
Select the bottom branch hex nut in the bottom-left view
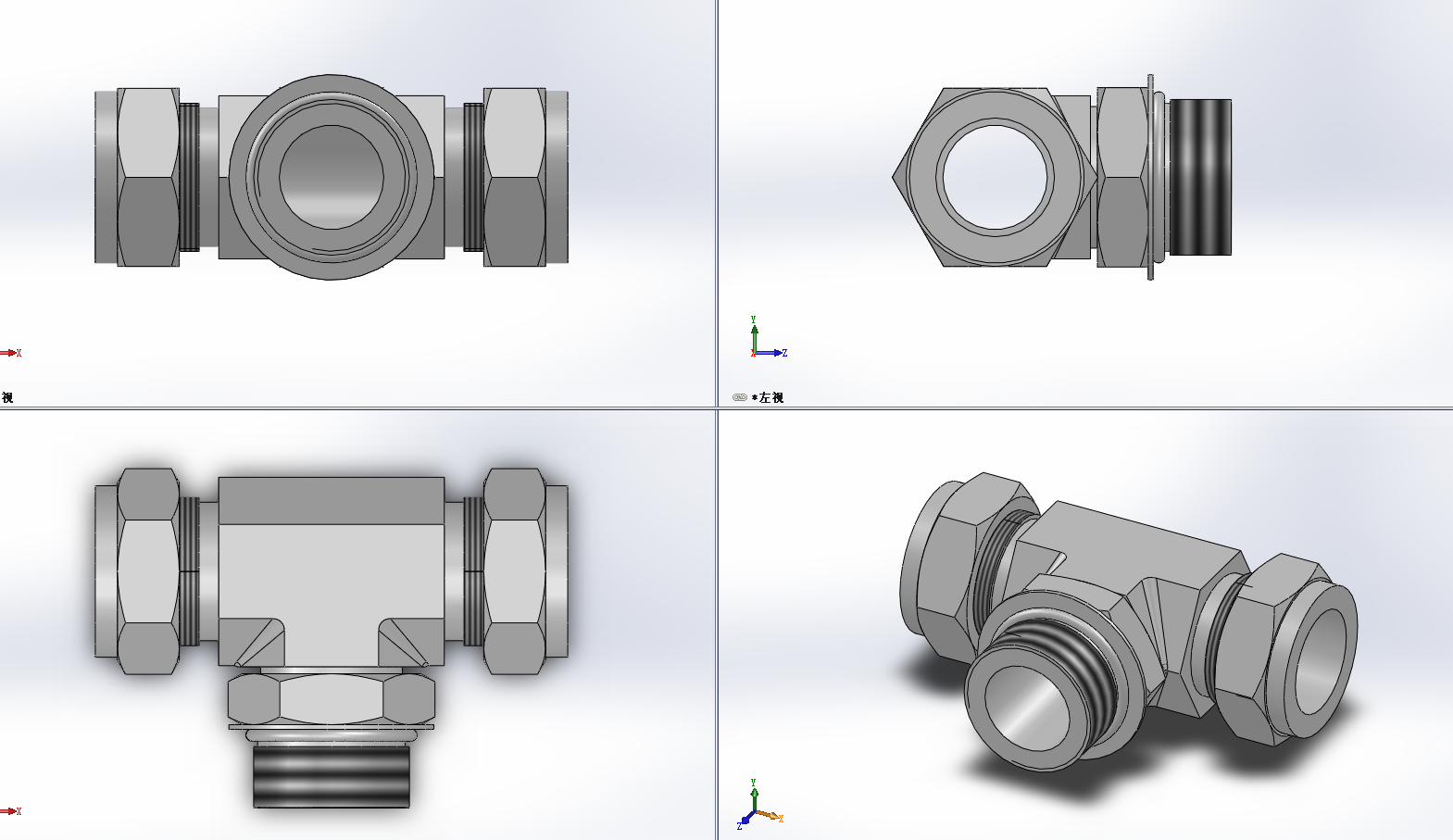(x=331, y=699)
